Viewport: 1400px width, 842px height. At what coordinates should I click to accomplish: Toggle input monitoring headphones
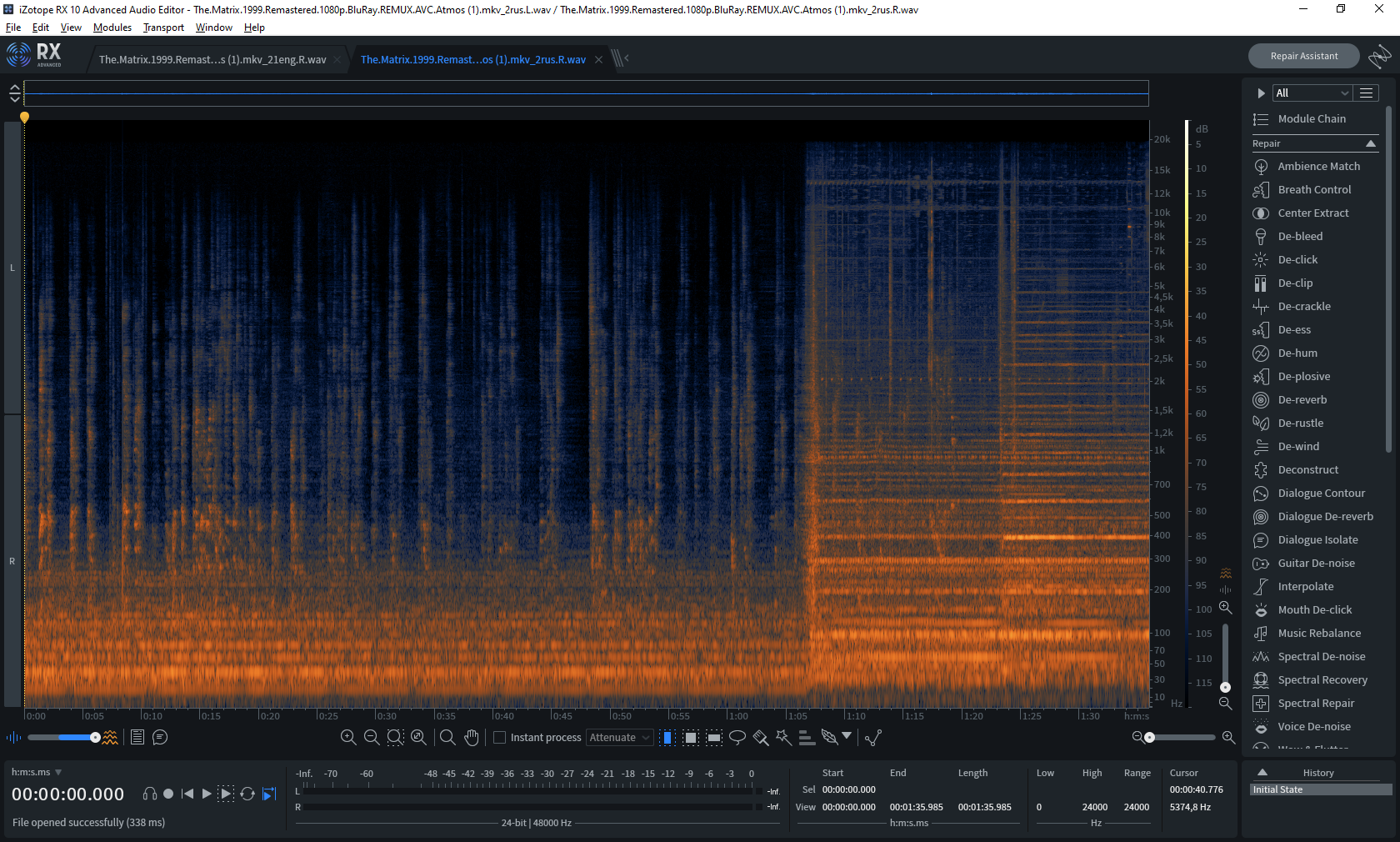point(150,794)
